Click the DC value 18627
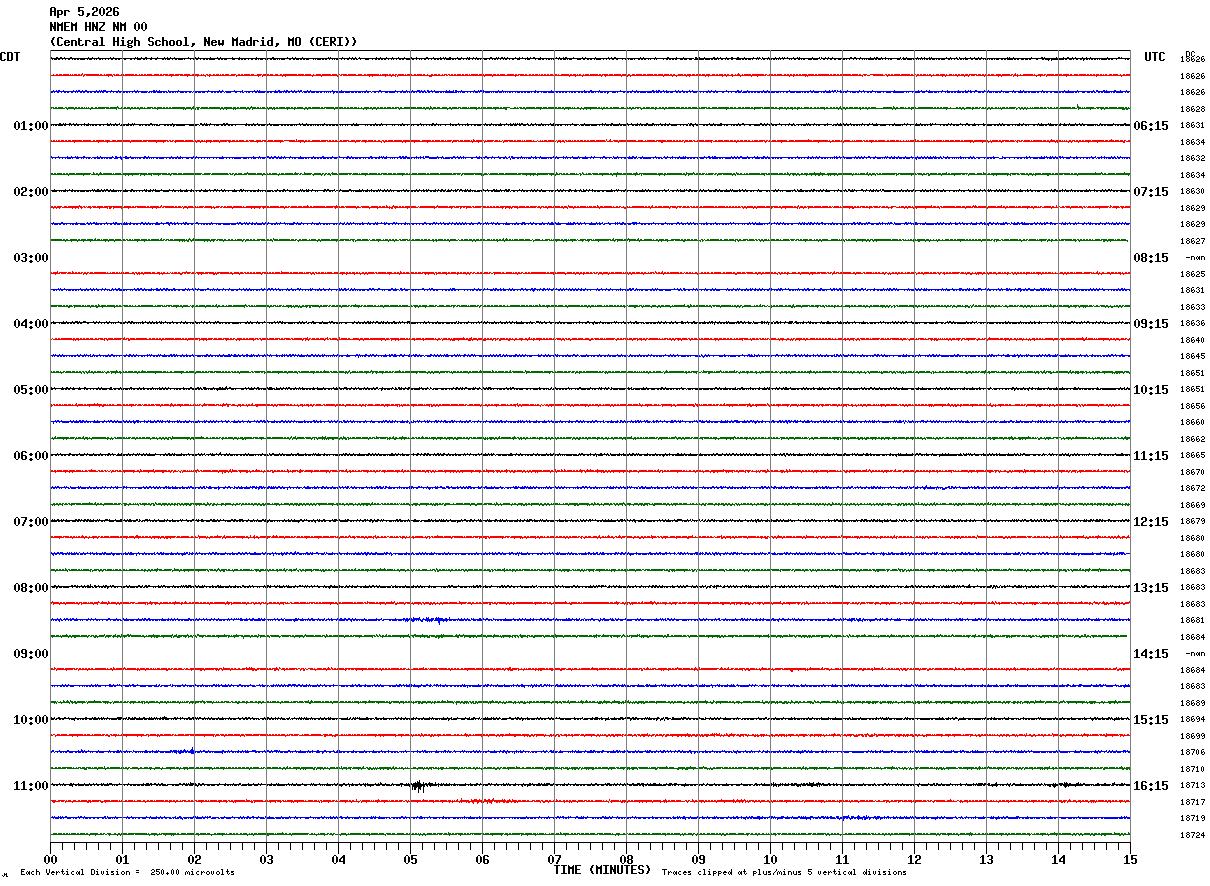Image resolution: width=1210 pixels, height=886 pixels. [1193, 241]
